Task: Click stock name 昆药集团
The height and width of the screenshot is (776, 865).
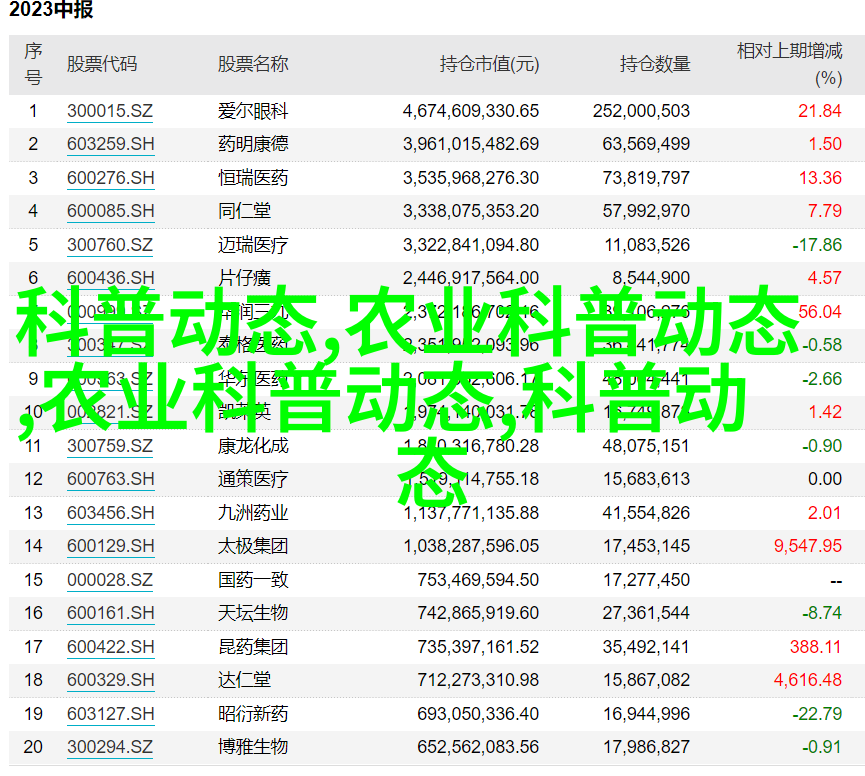Action: [253, 647]
